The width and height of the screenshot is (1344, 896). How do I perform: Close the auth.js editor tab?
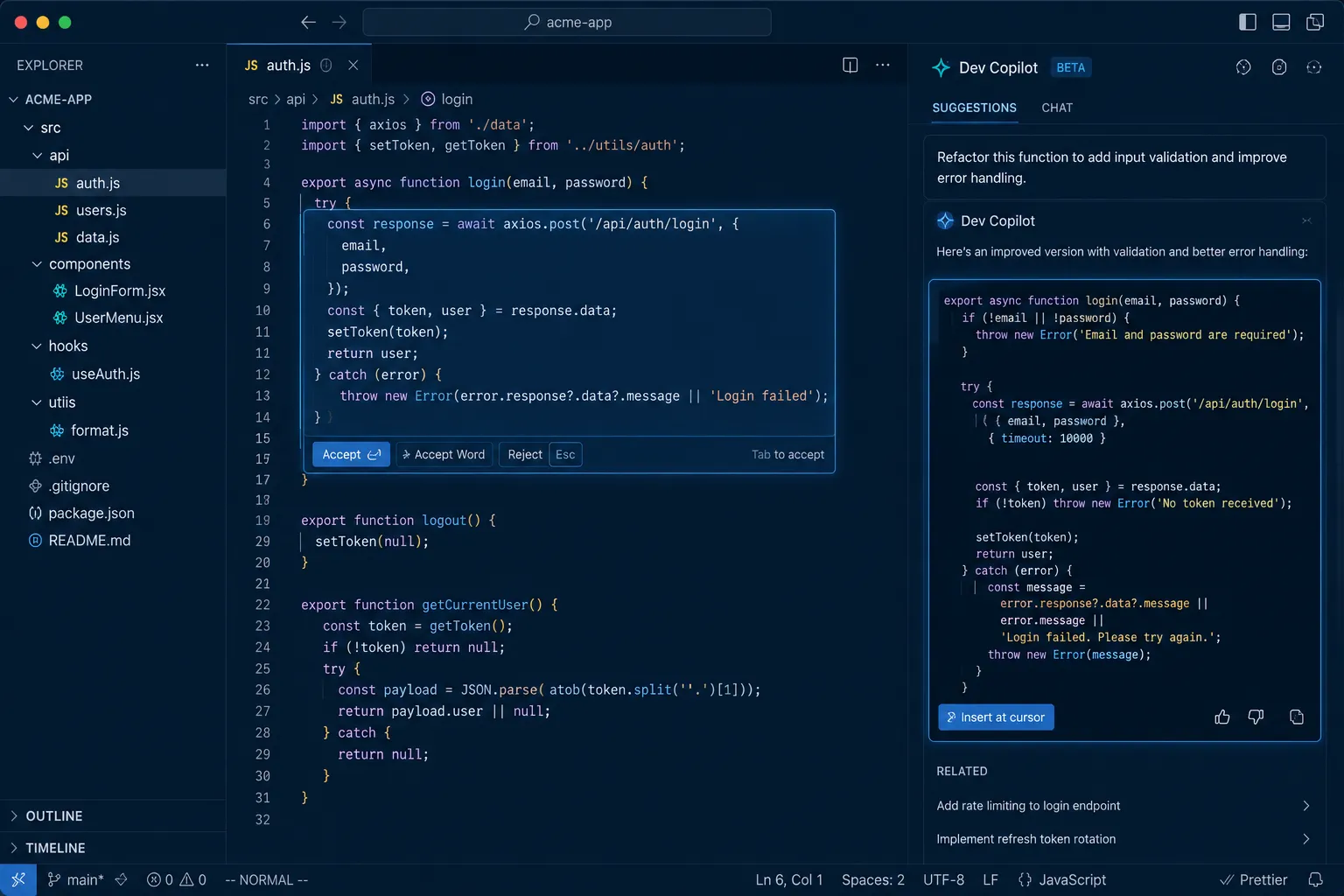click(x=353, y=66)
